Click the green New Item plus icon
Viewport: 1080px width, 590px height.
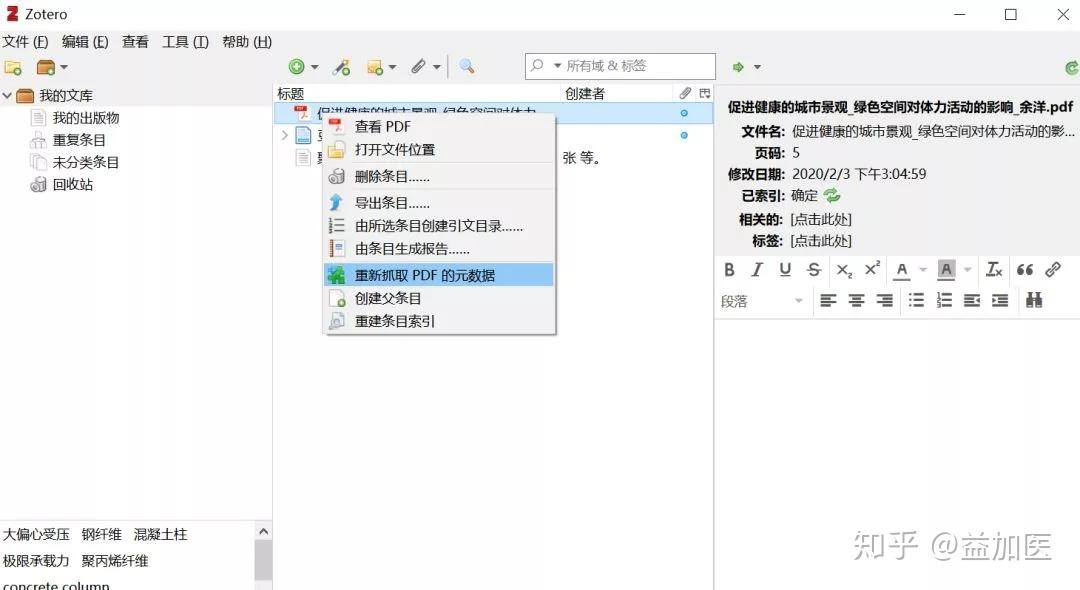tap(296, 67)
